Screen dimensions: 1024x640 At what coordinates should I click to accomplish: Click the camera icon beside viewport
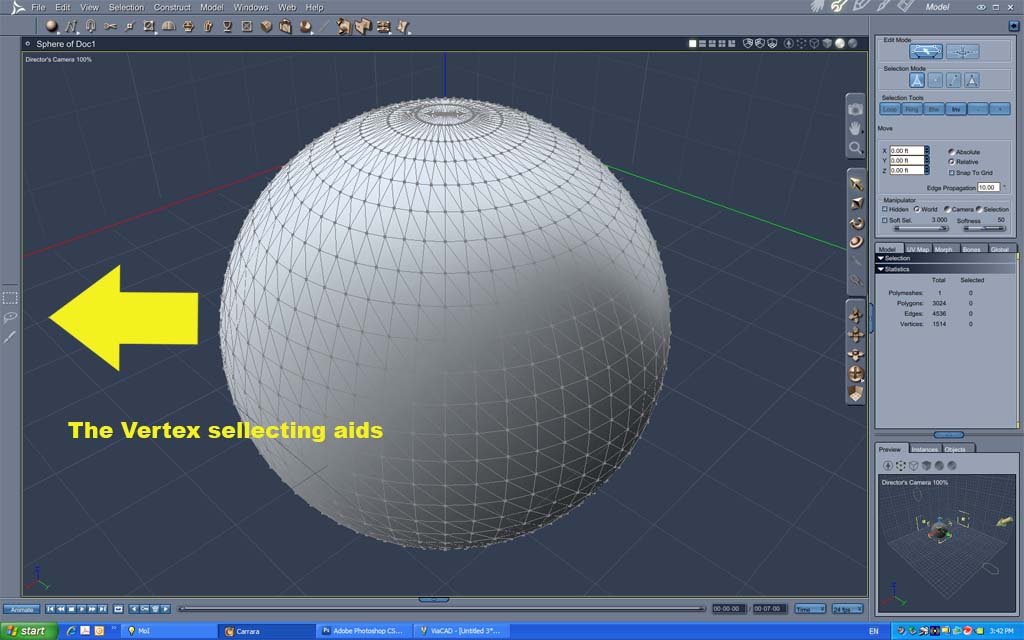coord(855,109)
